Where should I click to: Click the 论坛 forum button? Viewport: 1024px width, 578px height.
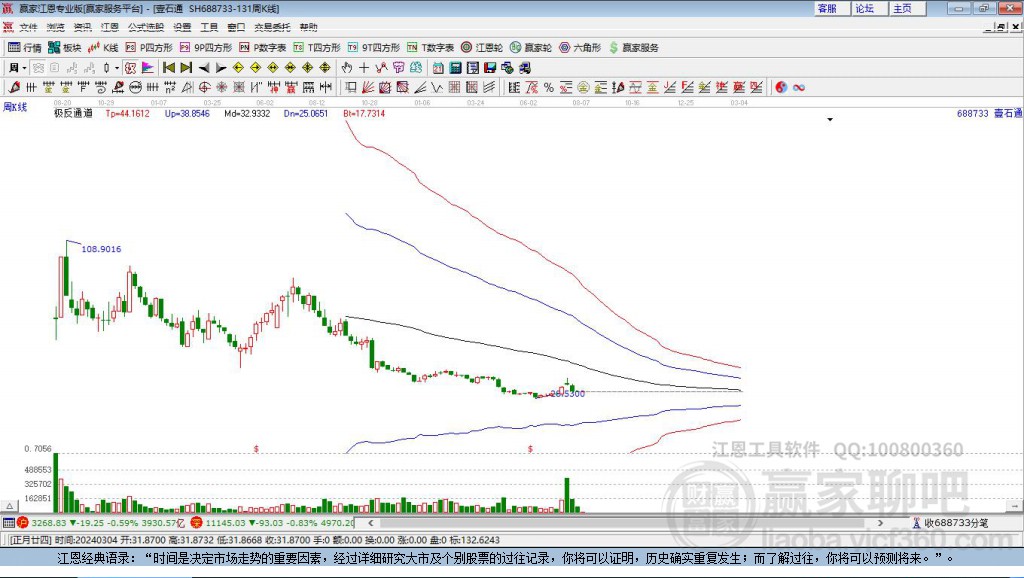(x=869, y=8)
